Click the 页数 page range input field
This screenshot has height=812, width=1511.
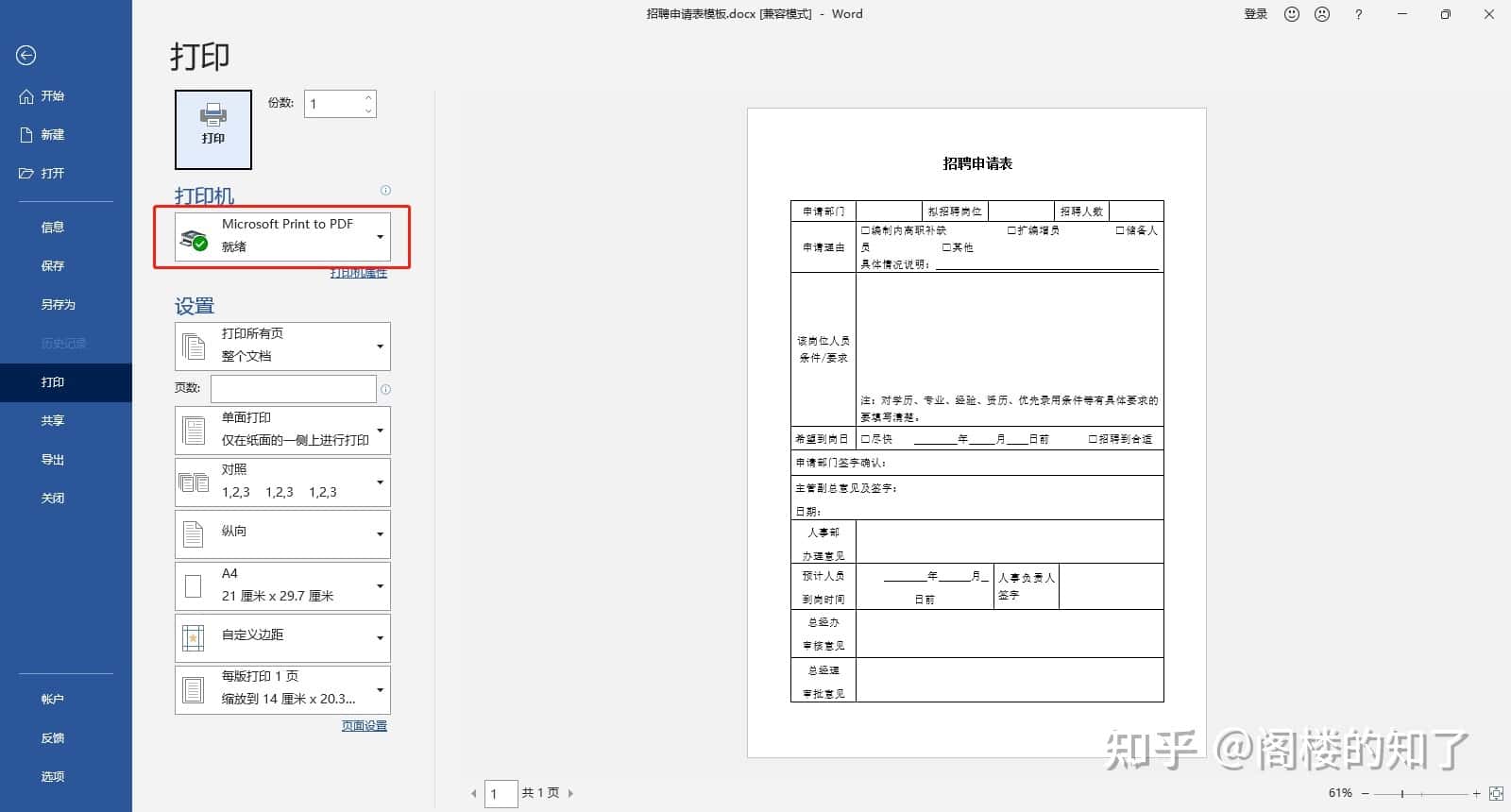(294, 388)
